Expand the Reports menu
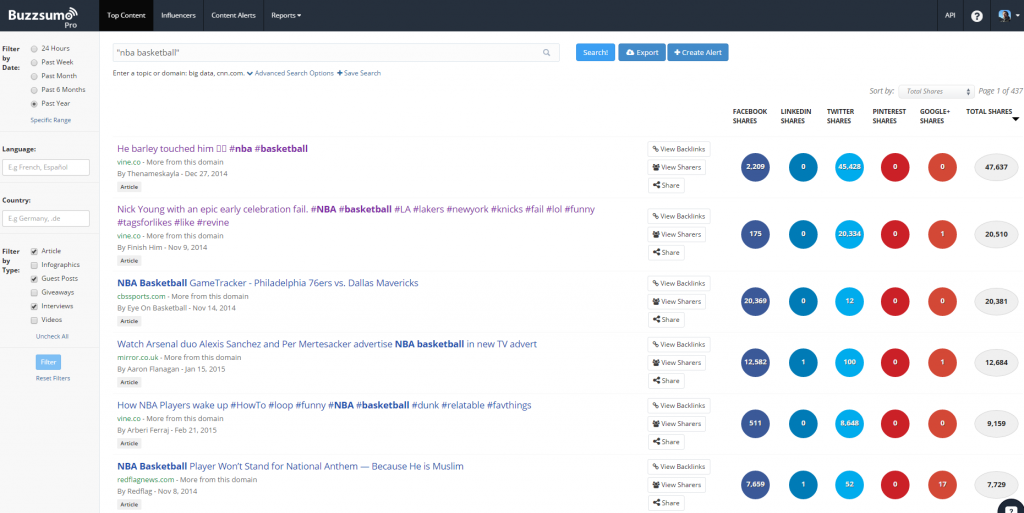 [286, 16]
